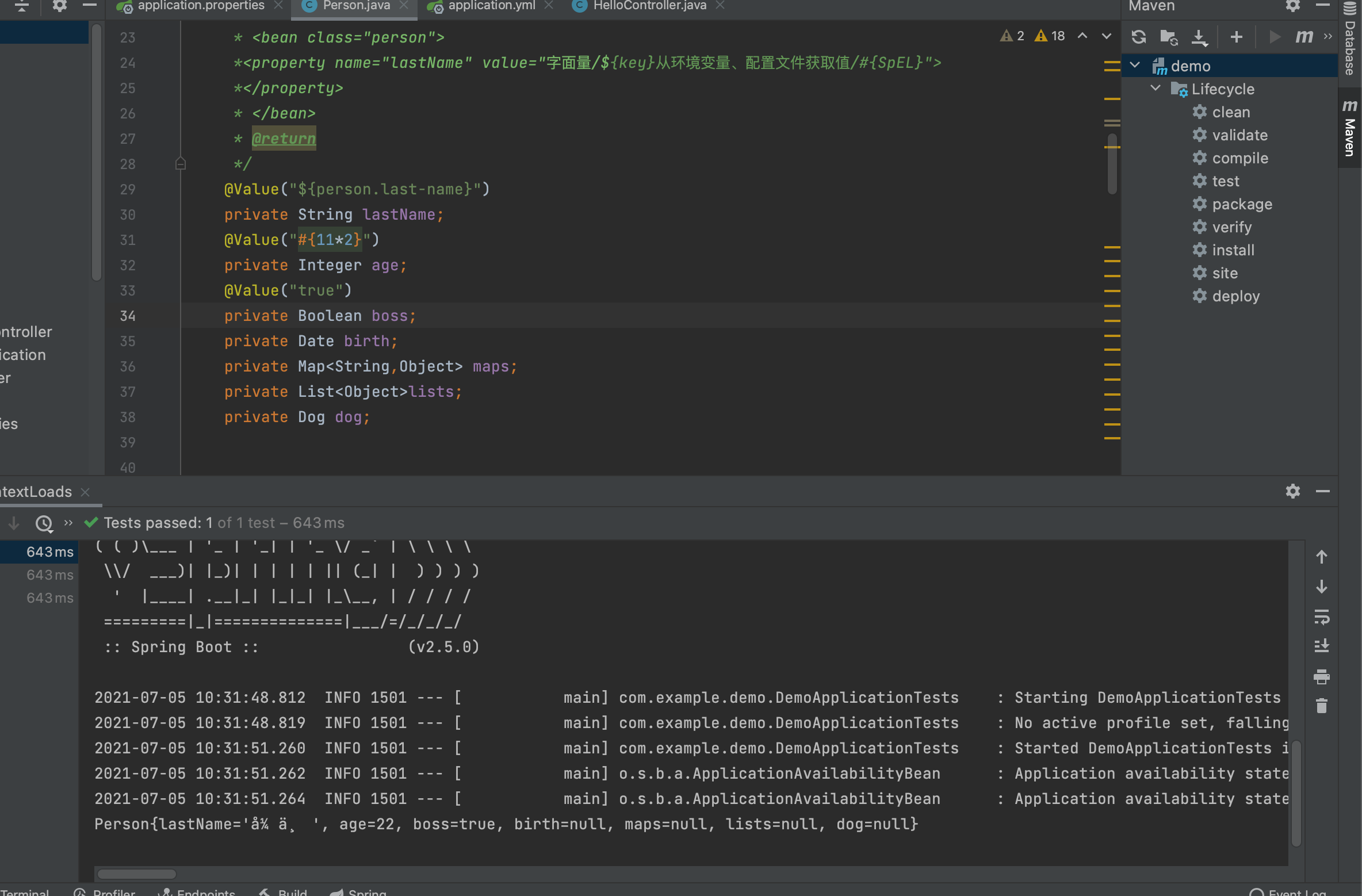Click the clear all trash icon in console
Viewport: 1362px width, 896px height.
pyautogui.click(x=1322, y=706)
